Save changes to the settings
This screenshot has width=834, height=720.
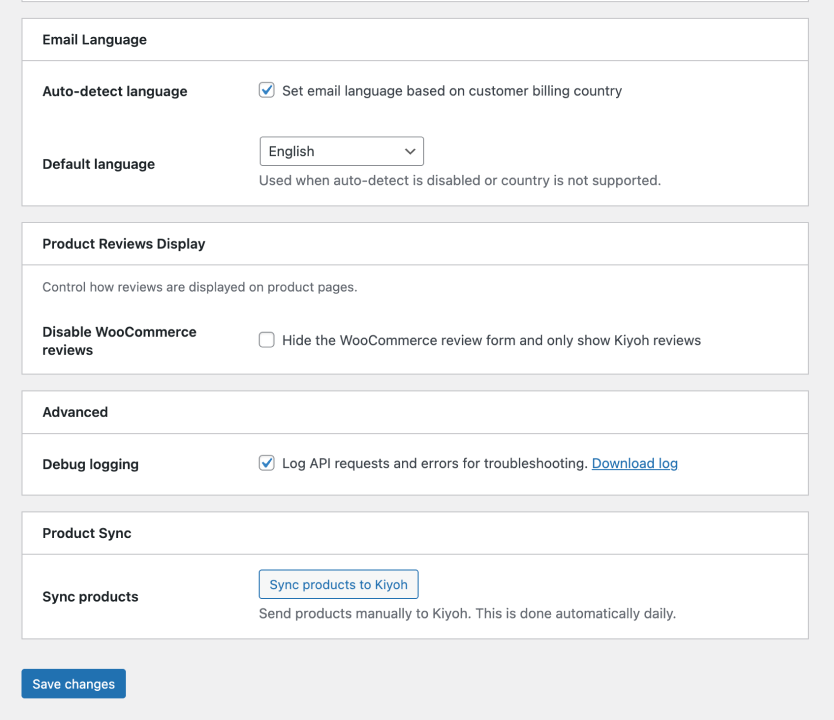[x=73, y=684]
